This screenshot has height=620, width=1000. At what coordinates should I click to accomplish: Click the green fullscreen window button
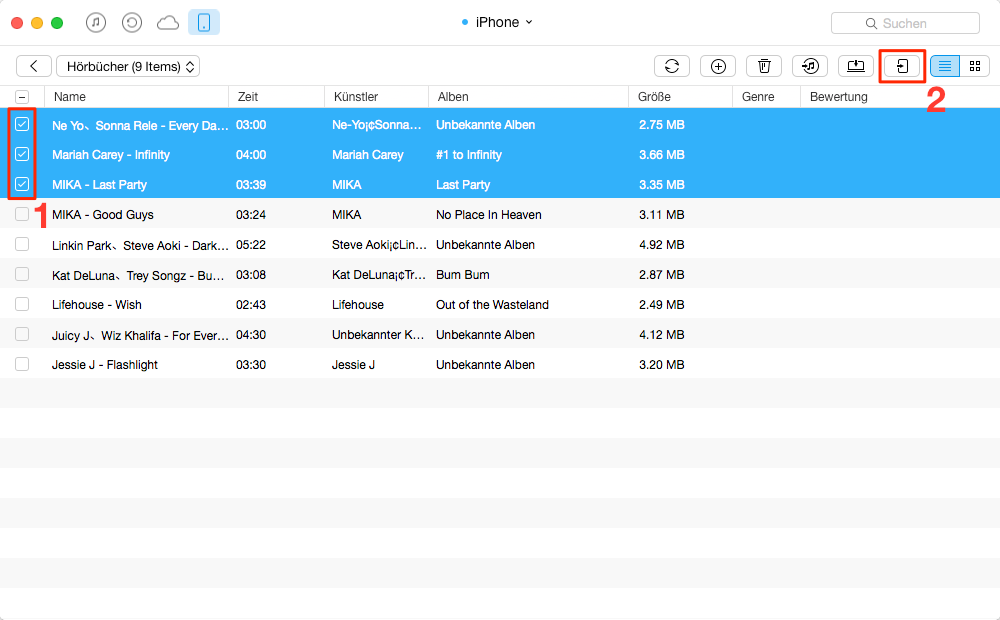pyautogui.click(x=57, y=23)
